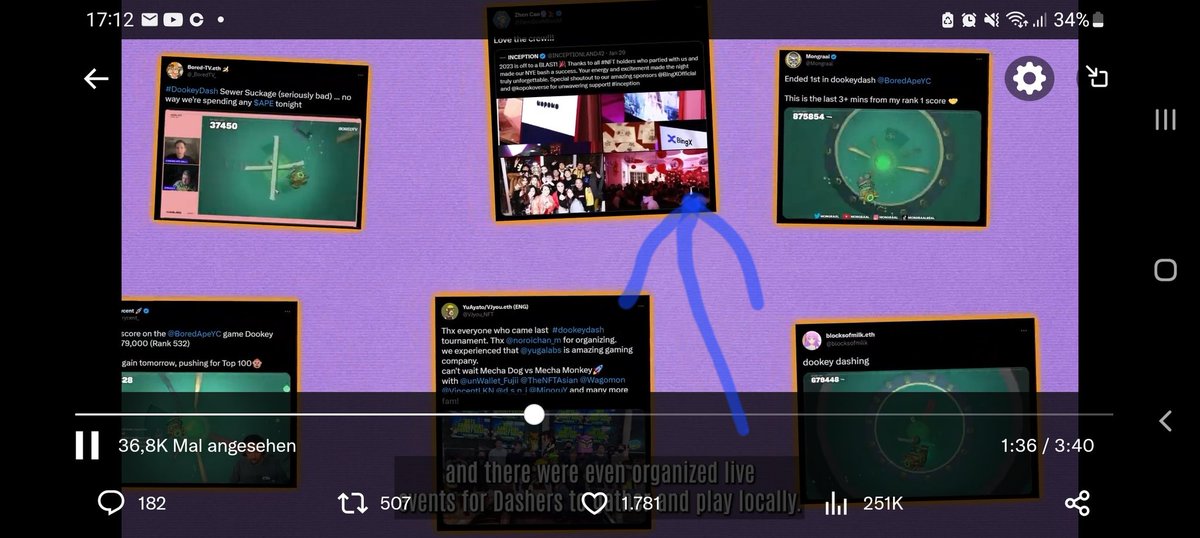The height and width of the screenshot is (538, 1200).
Task: Tap the Android recent apps button
Action: [1165, 120]
